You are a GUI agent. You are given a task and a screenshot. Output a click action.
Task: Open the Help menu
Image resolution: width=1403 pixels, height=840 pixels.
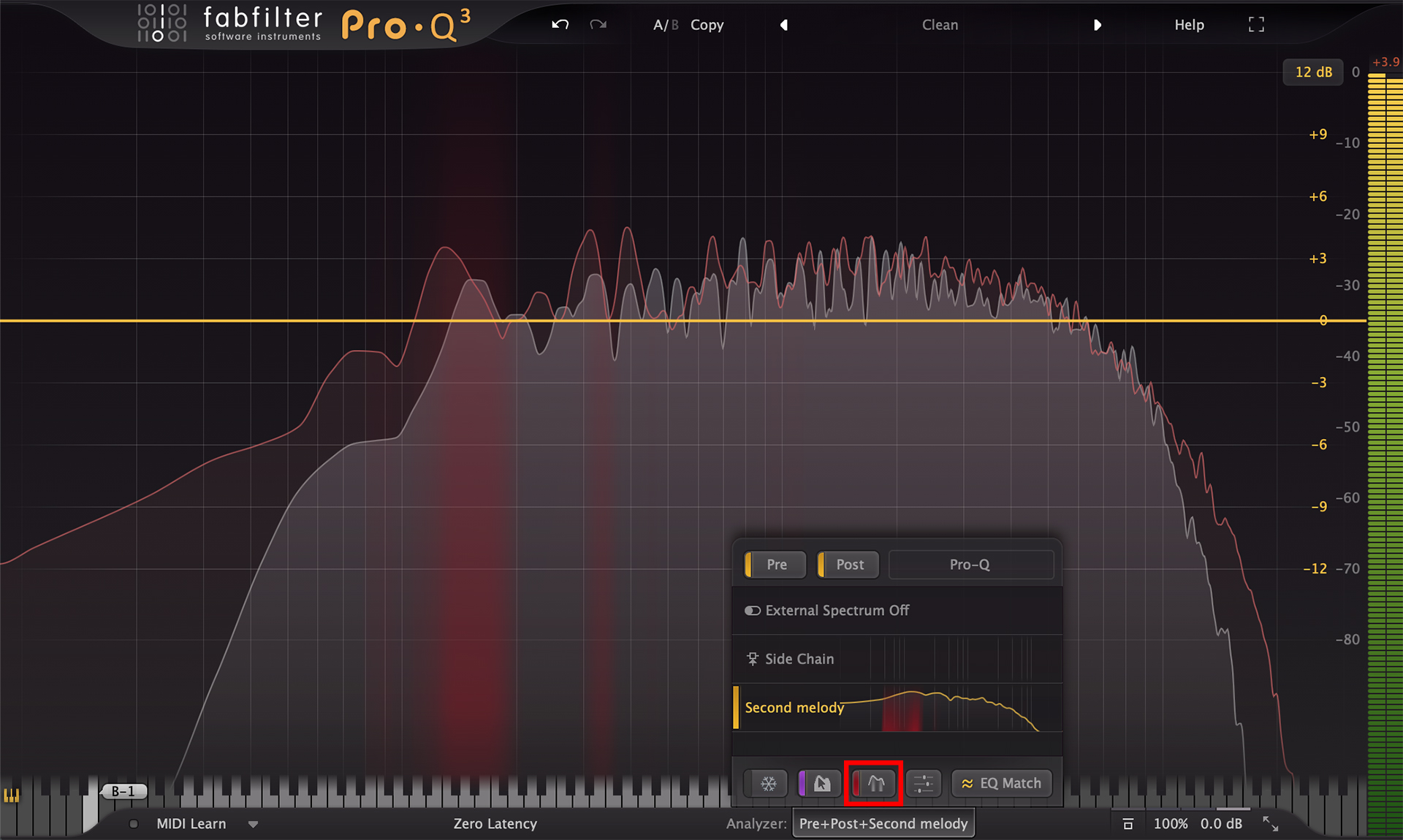click(x=1189, y=25)
